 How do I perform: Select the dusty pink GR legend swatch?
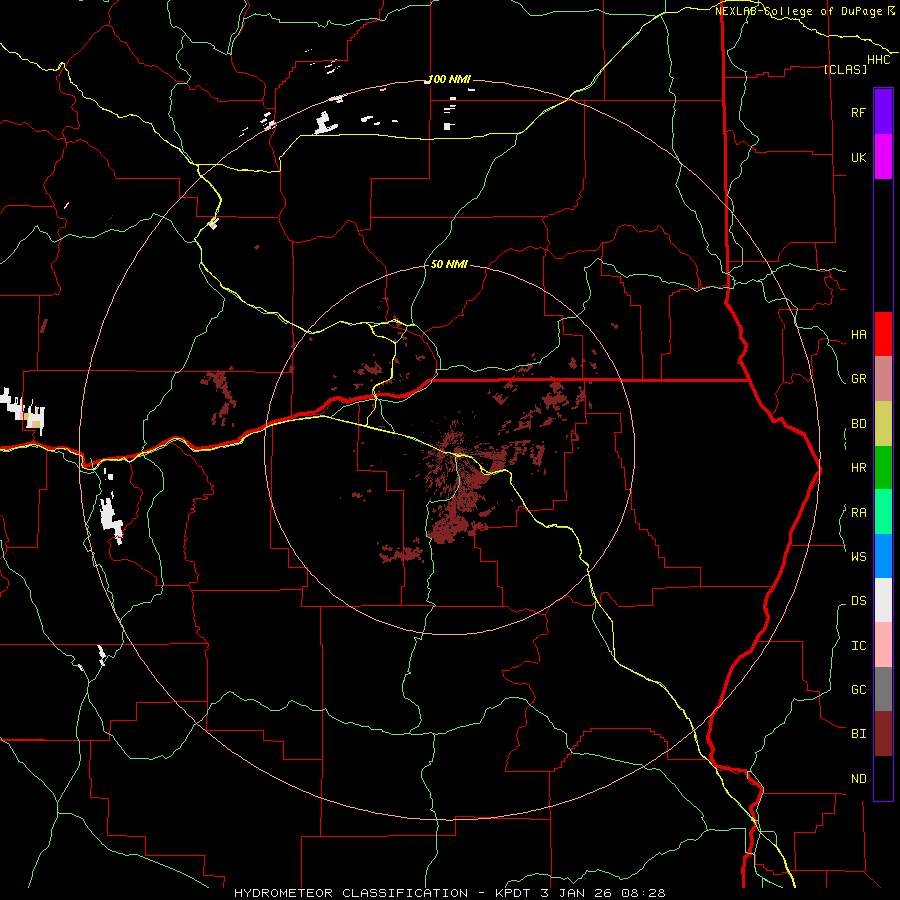click(x=883, y=379)
